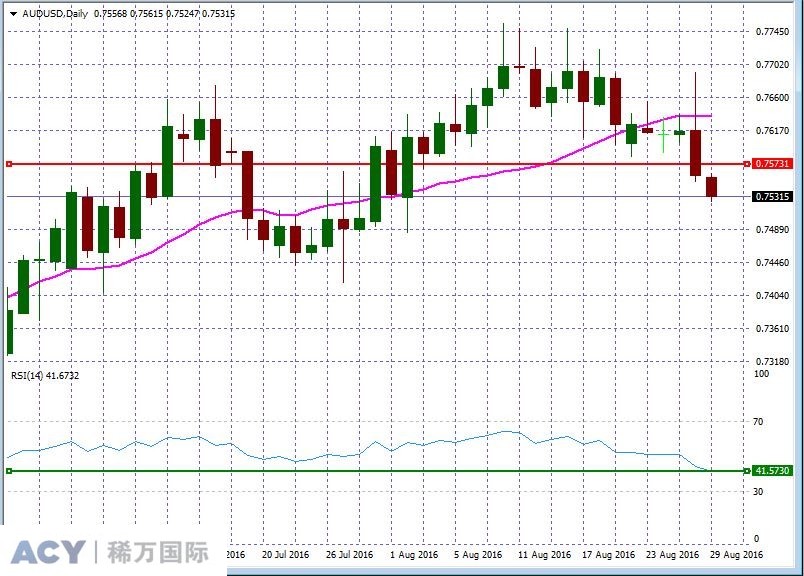This screenshot has height=576, width=804.
Task: Grab the green RSI line's left handle
Action: coord(9,471)
